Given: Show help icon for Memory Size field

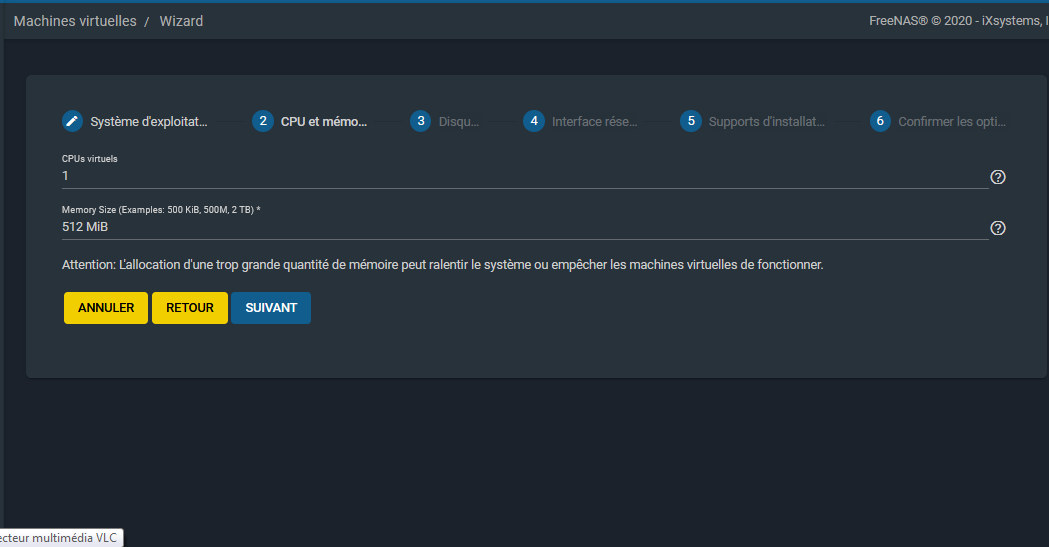Looking at the screenshot, I should point(997,228).
